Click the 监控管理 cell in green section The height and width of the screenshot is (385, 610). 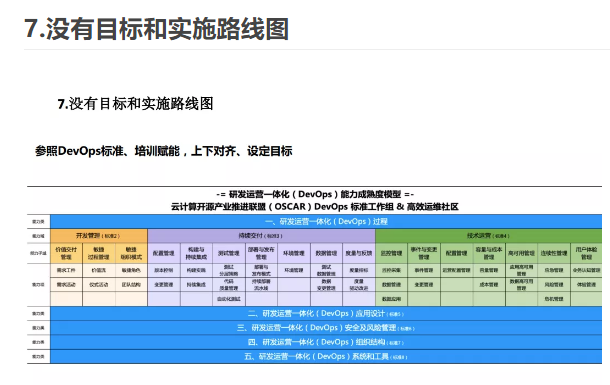coord(391,253)
